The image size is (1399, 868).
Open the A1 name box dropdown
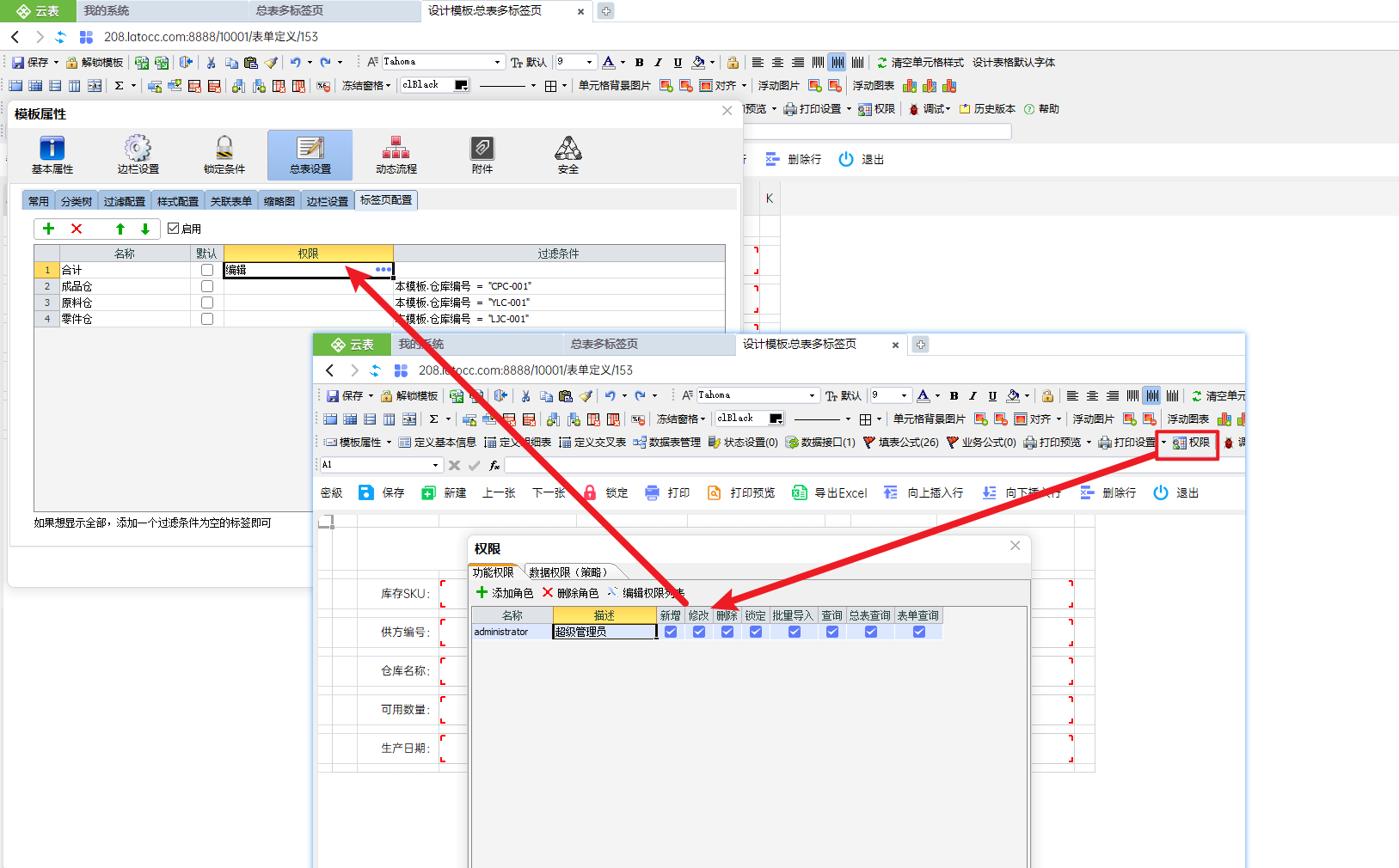pos(435,465)
